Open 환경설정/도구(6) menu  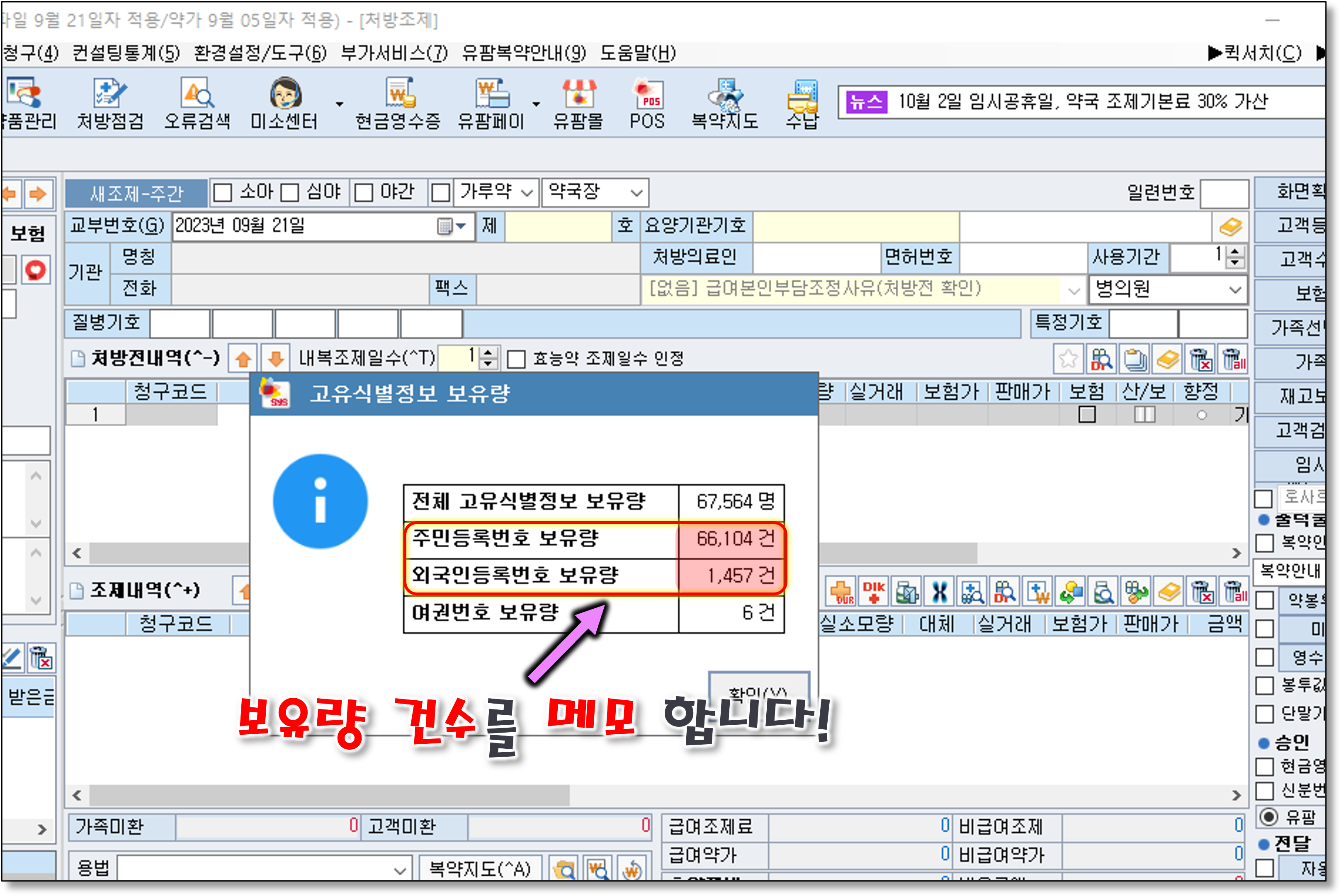(260, 53)
